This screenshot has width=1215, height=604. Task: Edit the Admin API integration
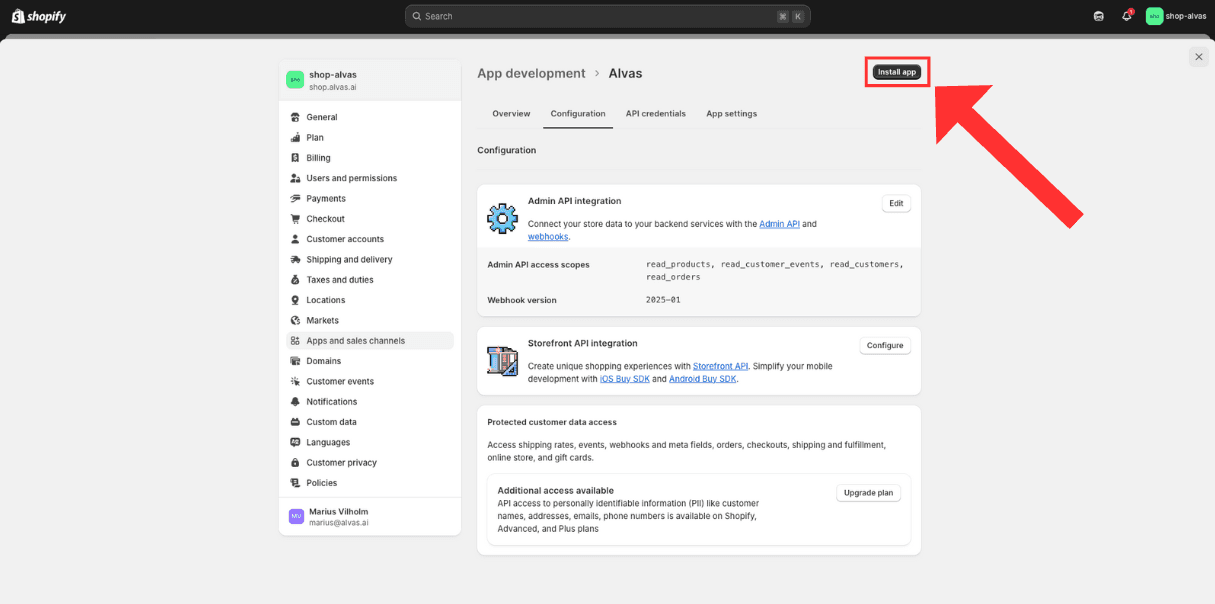point(896,203)
